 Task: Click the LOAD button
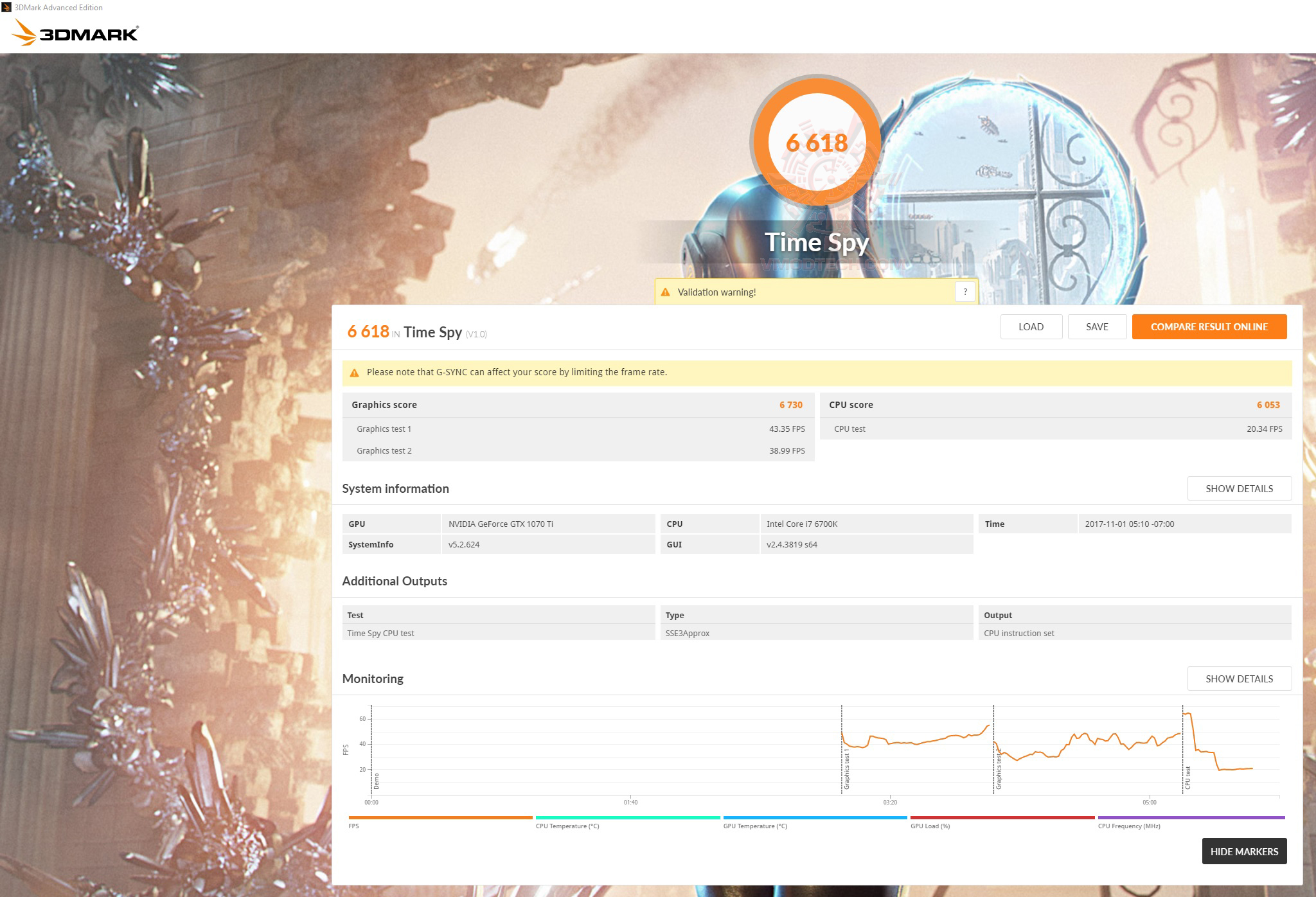[1031, 326]
